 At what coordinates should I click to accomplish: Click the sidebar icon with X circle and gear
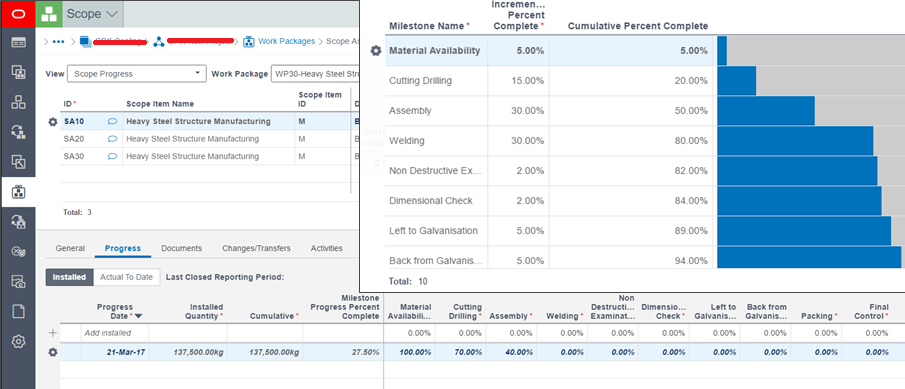tap(18, 251)
